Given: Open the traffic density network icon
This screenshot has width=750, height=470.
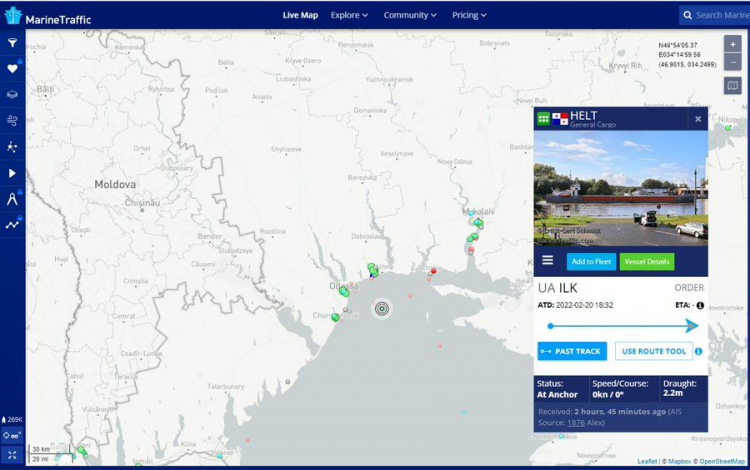Looking at the screenshot, I should (x=12, y=147).
